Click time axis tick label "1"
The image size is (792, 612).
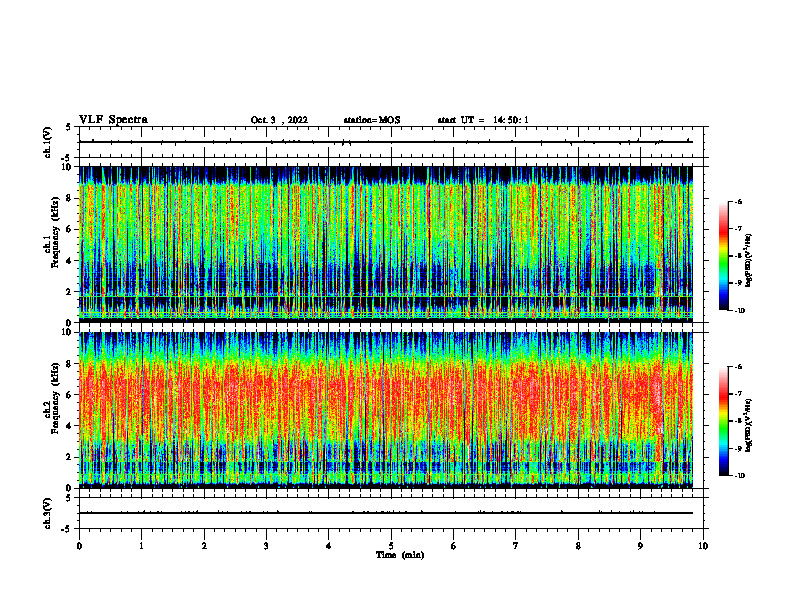click(141, 546)
